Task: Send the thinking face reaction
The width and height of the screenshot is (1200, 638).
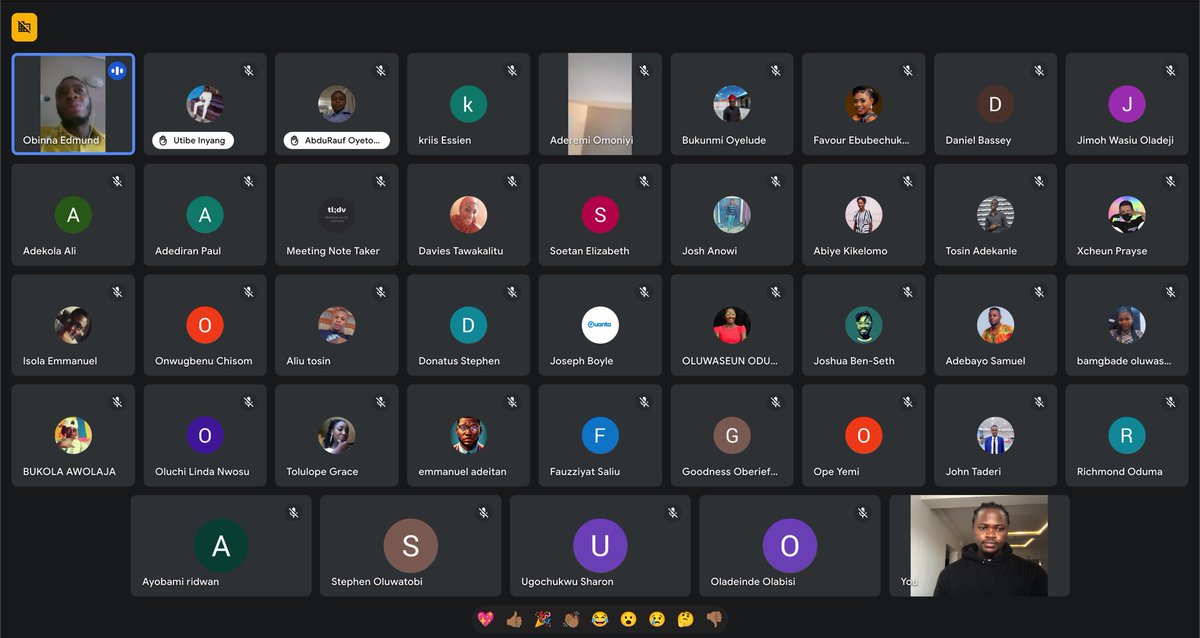Action: tap(685, 619)
